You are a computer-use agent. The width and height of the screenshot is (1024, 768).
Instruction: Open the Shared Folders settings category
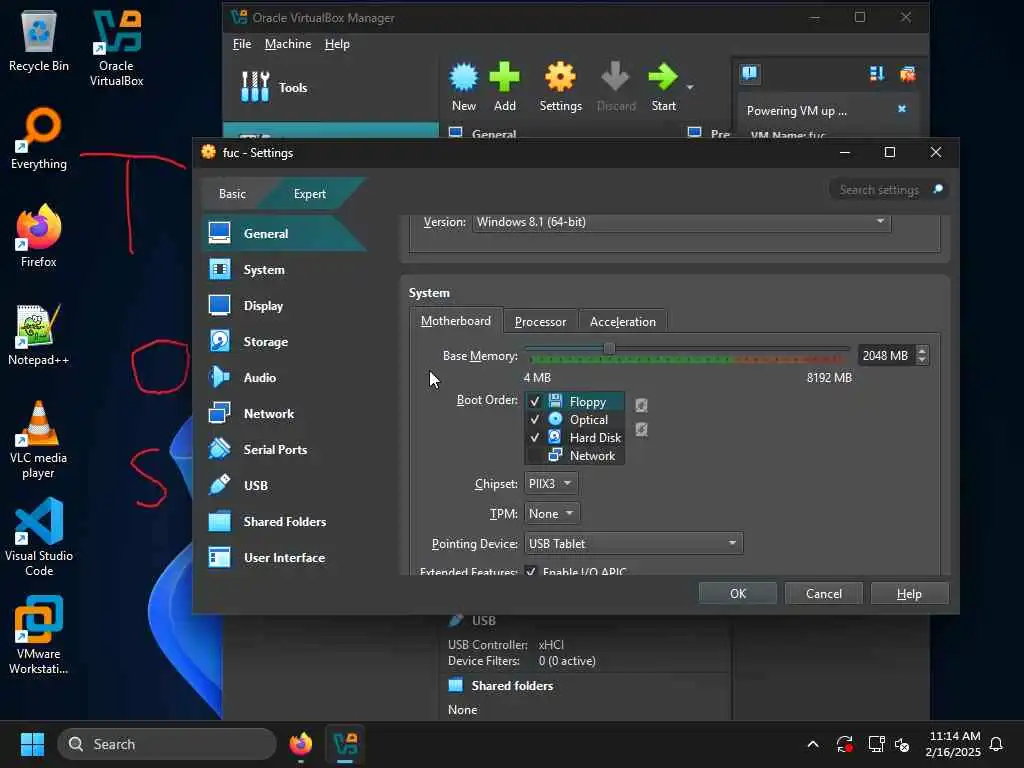pos(282,521)
